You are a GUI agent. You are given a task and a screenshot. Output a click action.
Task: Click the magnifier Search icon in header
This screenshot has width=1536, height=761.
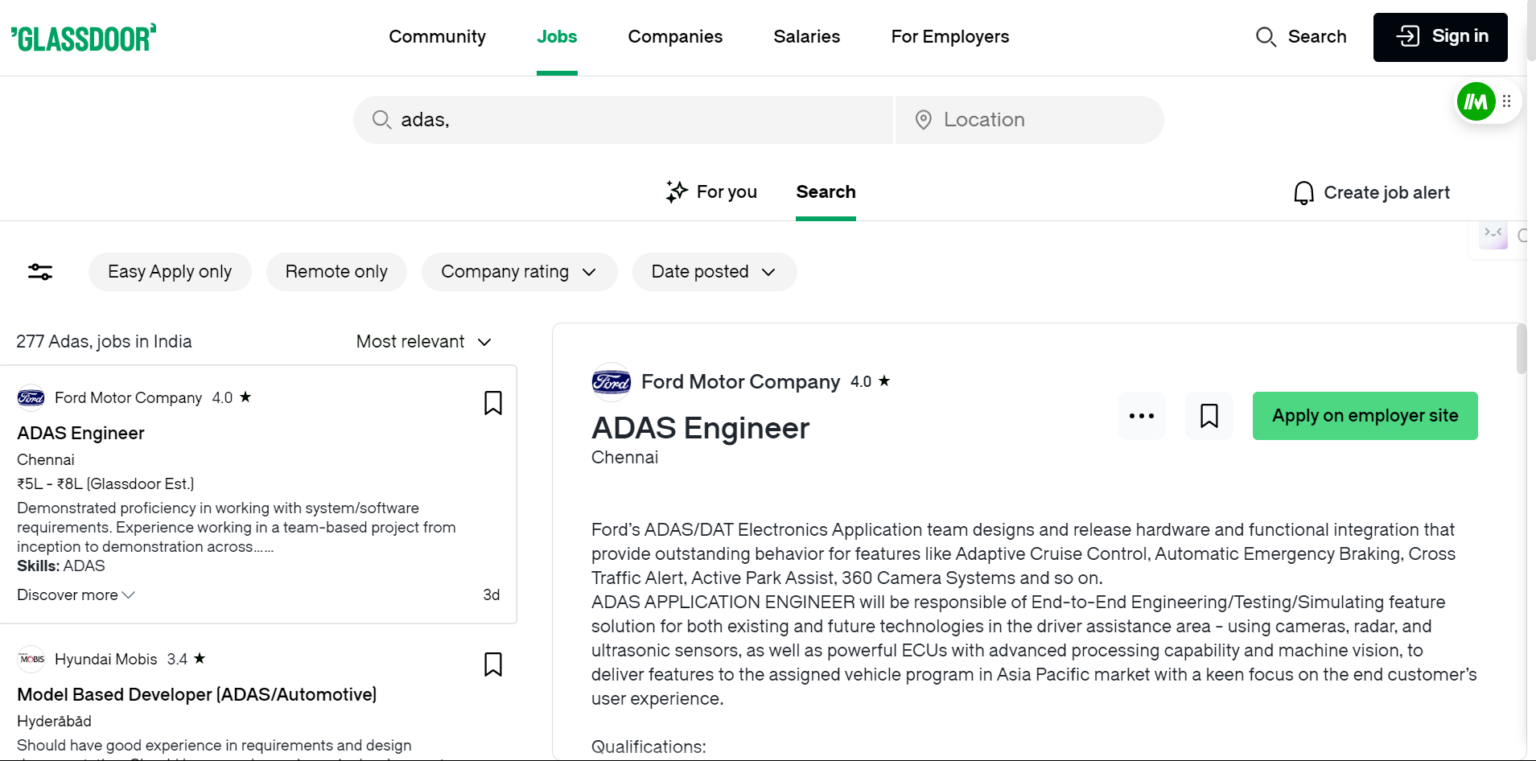tap(1265, 37)
